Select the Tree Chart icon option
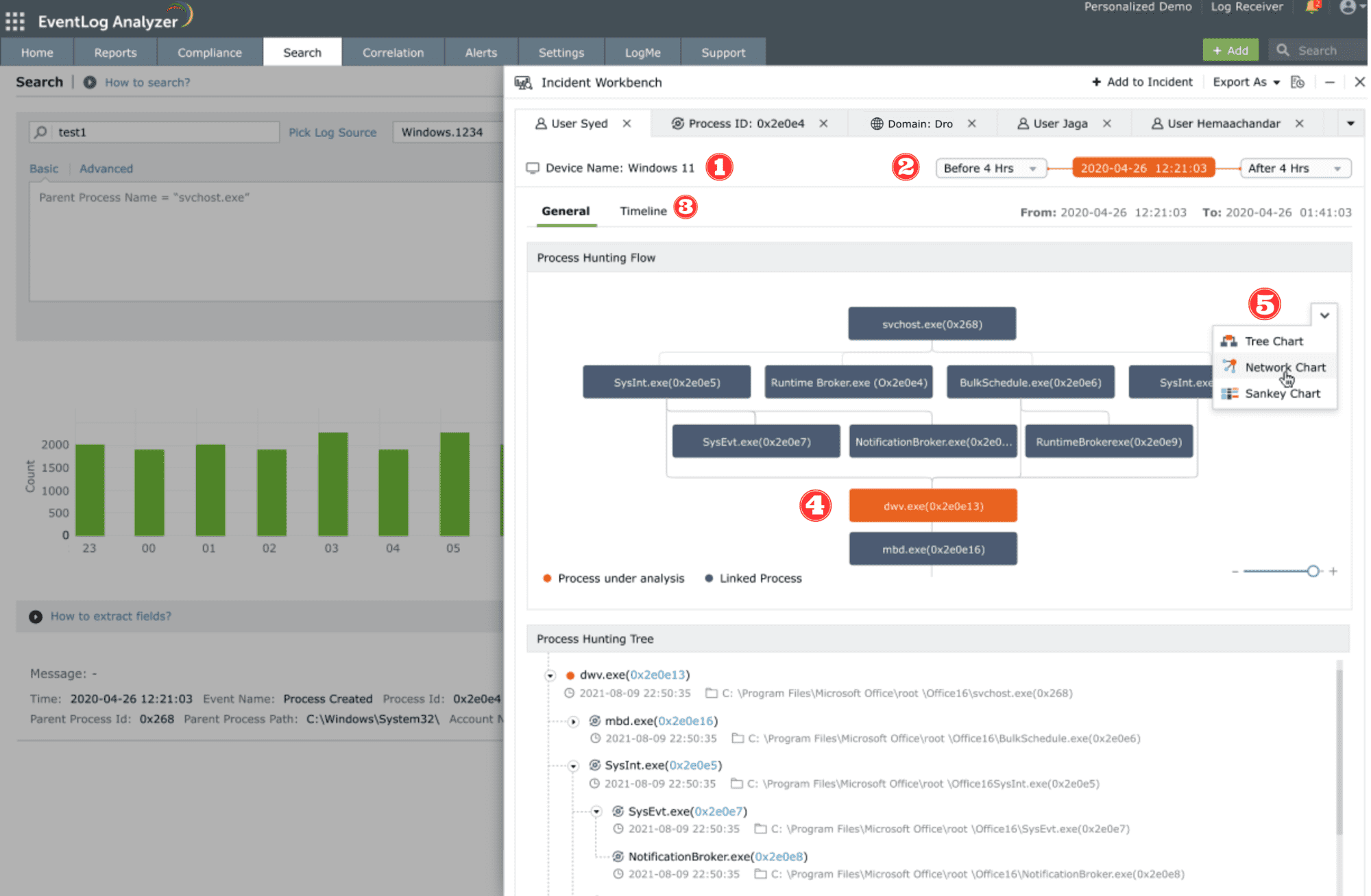This screenshot has width=1371, height=896. pyautogui.click(x=1229, y=341)
